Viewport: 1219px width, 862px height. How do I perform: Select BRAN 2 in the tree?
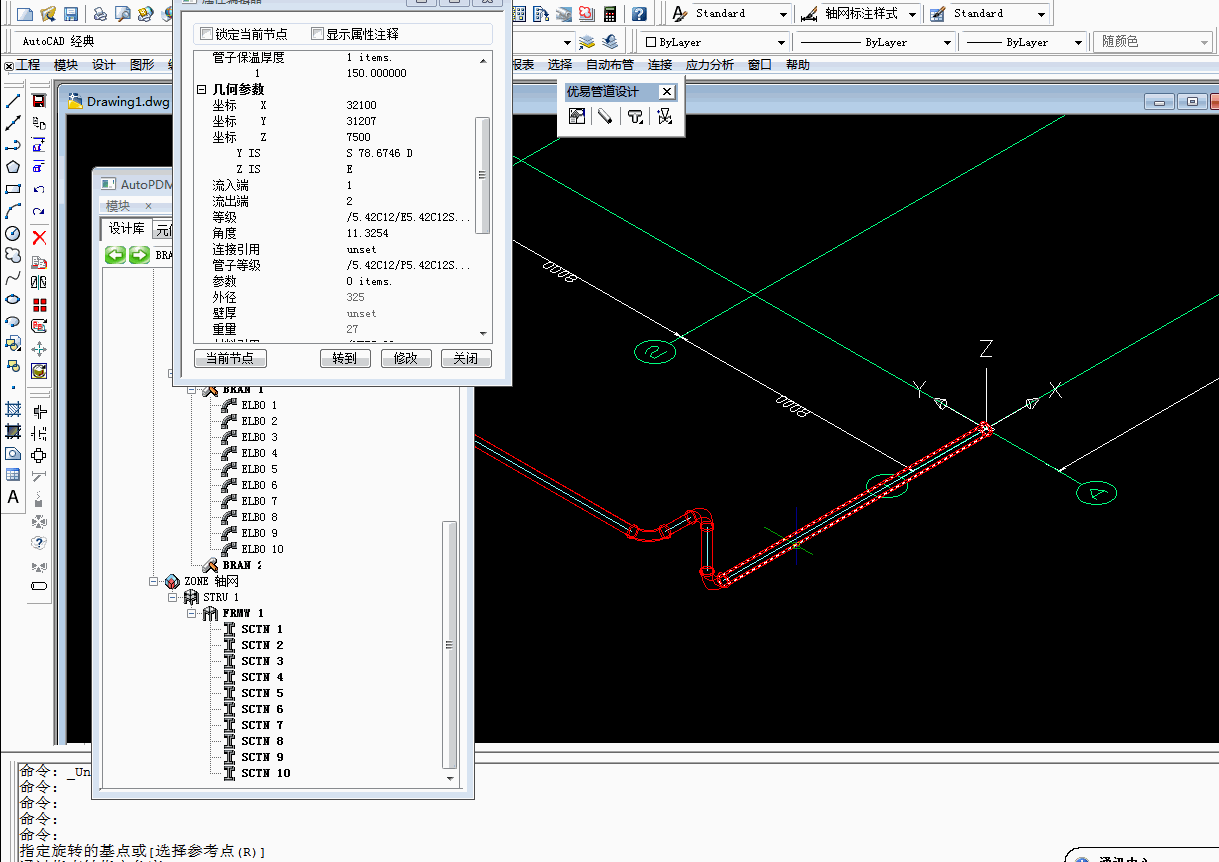point(242,565)
